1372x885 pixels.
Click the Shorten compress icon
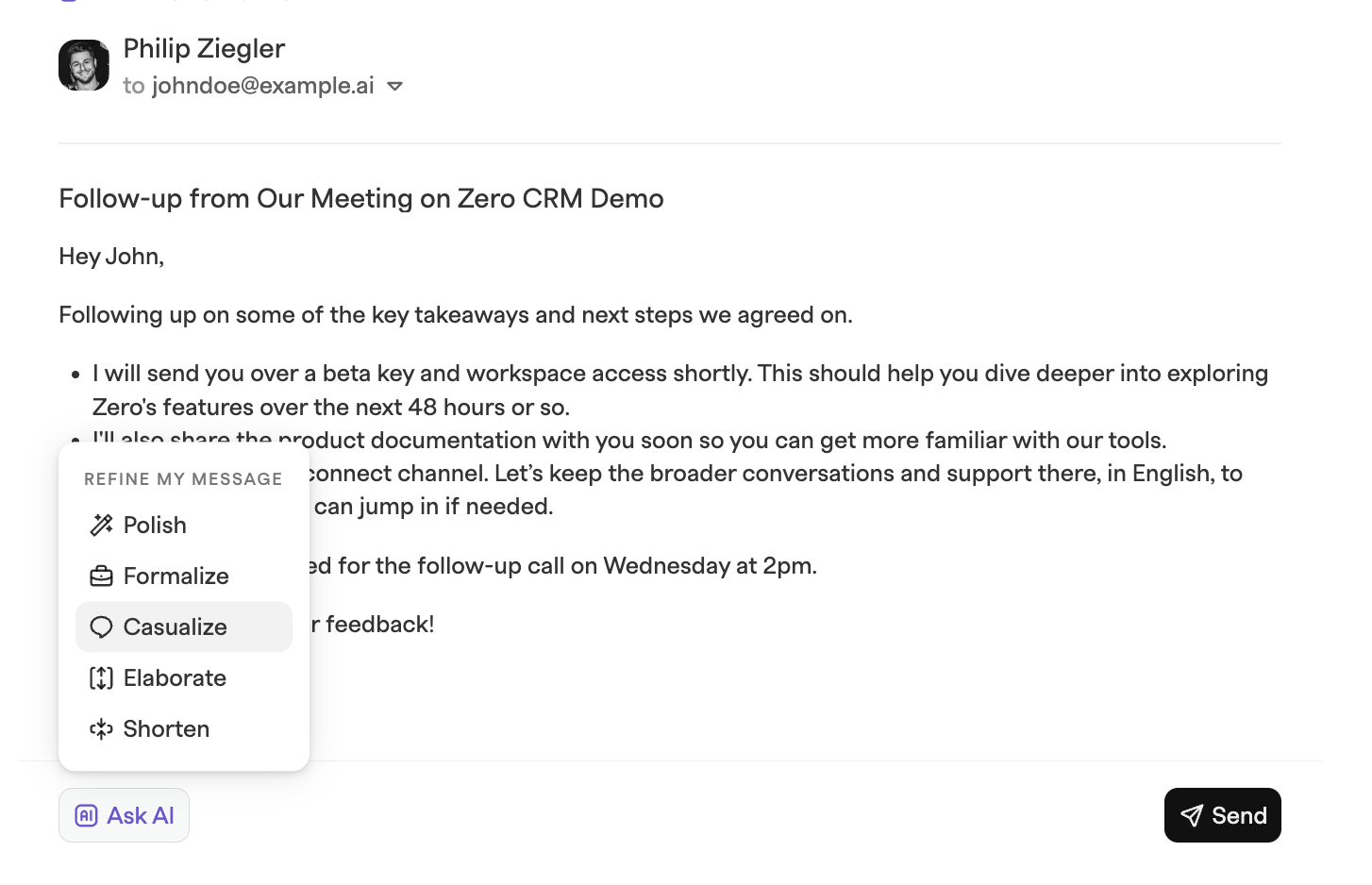(x=101, y=729)
